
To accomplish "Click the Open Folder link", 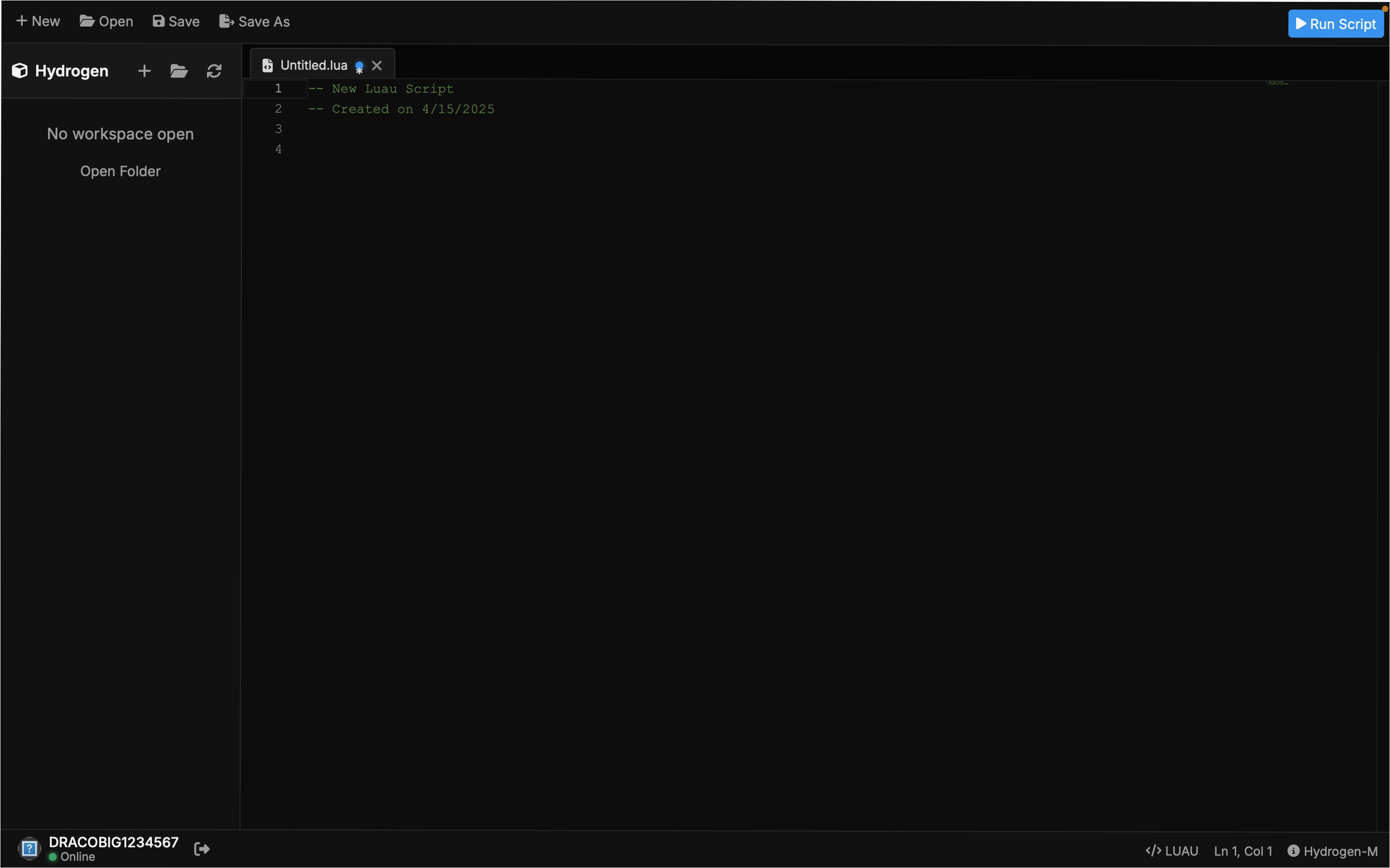I will [x=120, y=171].
